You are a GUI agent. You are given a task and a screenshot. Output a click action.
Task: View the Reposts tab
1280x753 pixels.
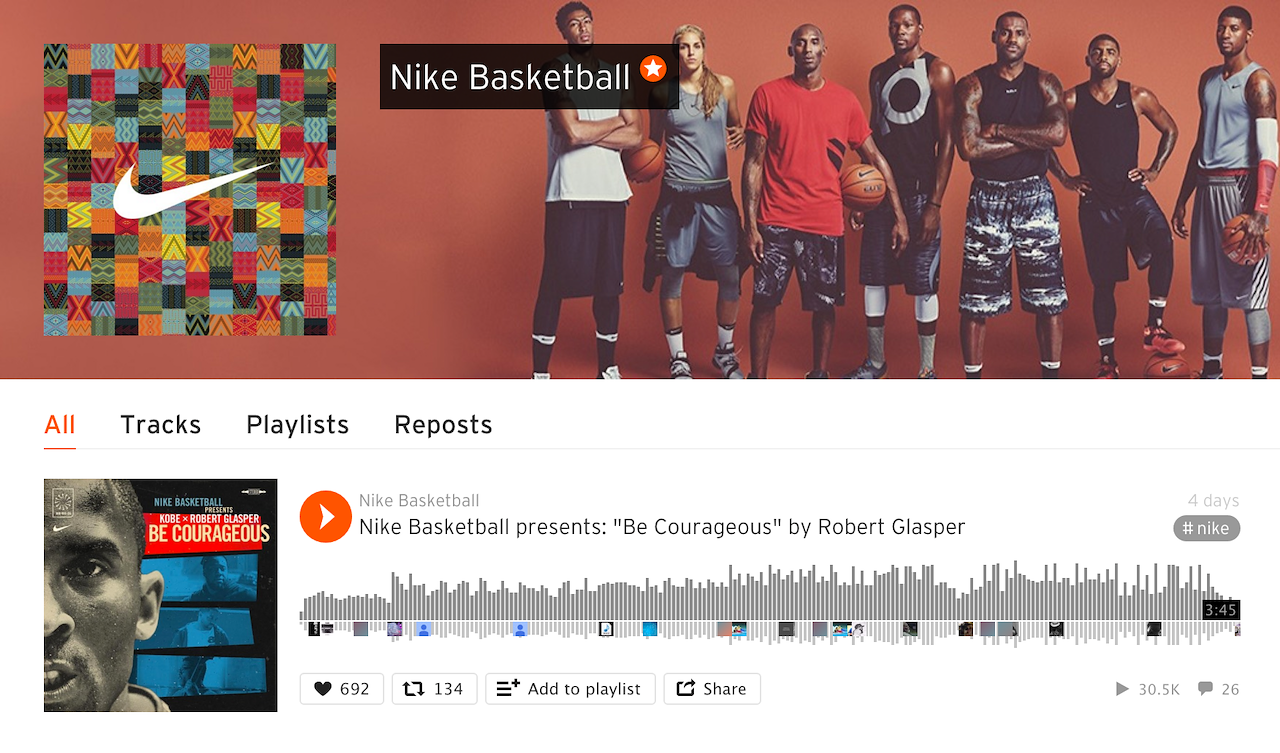point(443,425)
